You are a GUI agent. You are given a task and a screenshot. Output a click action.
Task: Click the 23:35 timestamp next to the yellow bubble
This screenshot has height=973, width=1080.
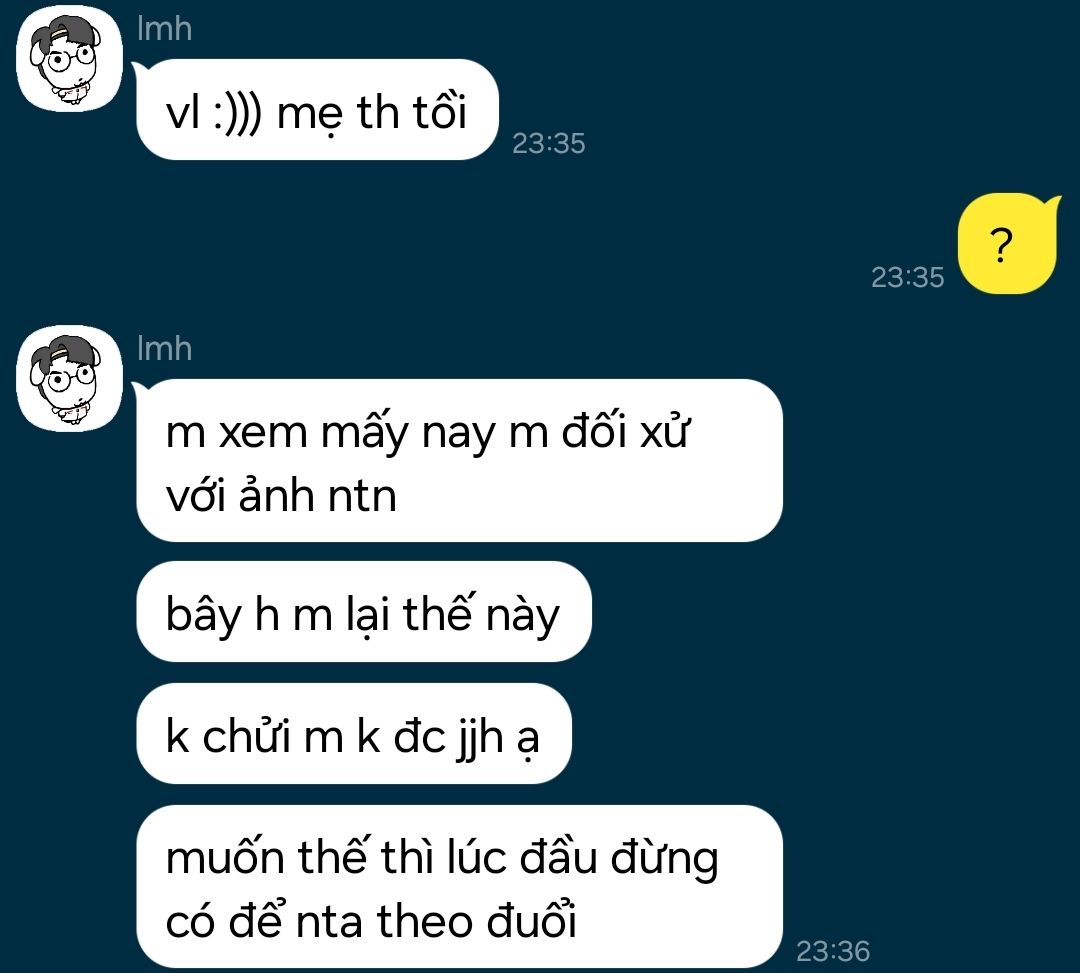(907, 278)
